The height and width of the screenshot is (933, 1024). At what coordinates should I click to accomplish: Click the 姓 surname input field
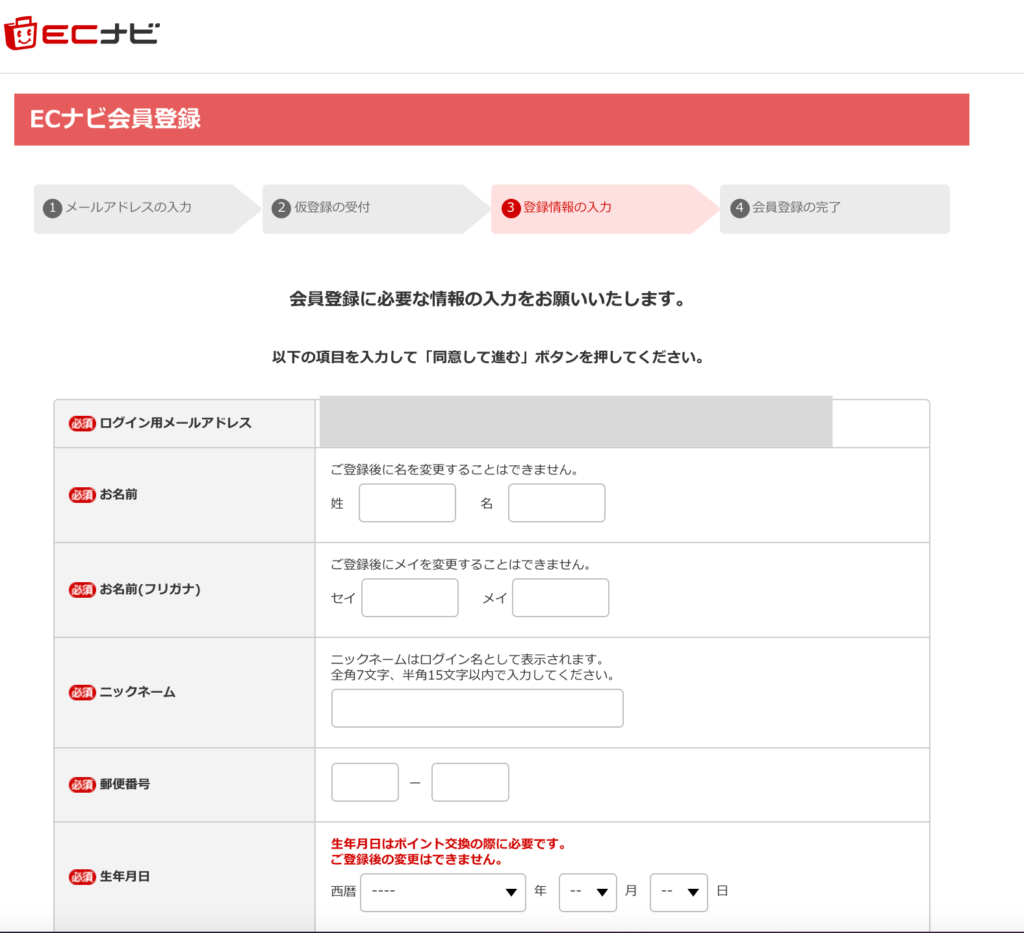point(407,503)
